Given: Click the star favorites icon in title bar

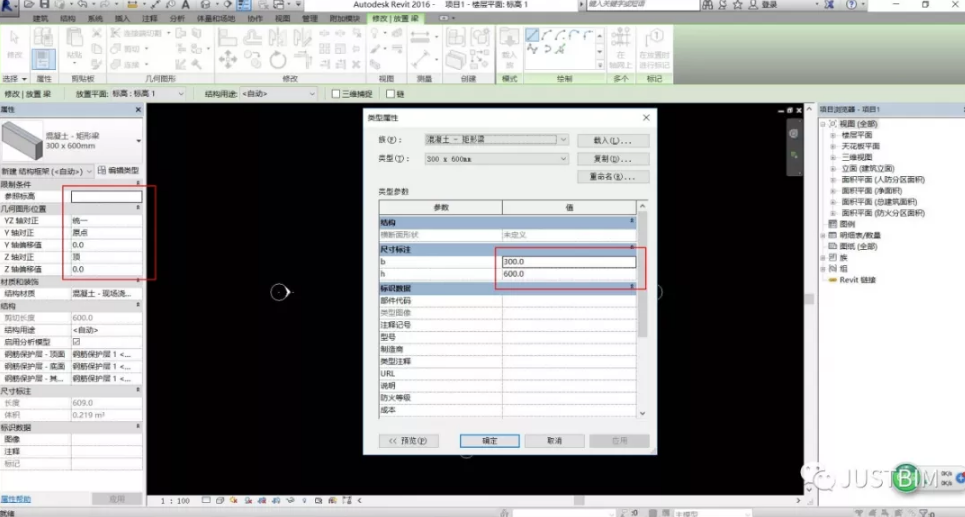Looking at the screenshot, I should coord(738,5).
